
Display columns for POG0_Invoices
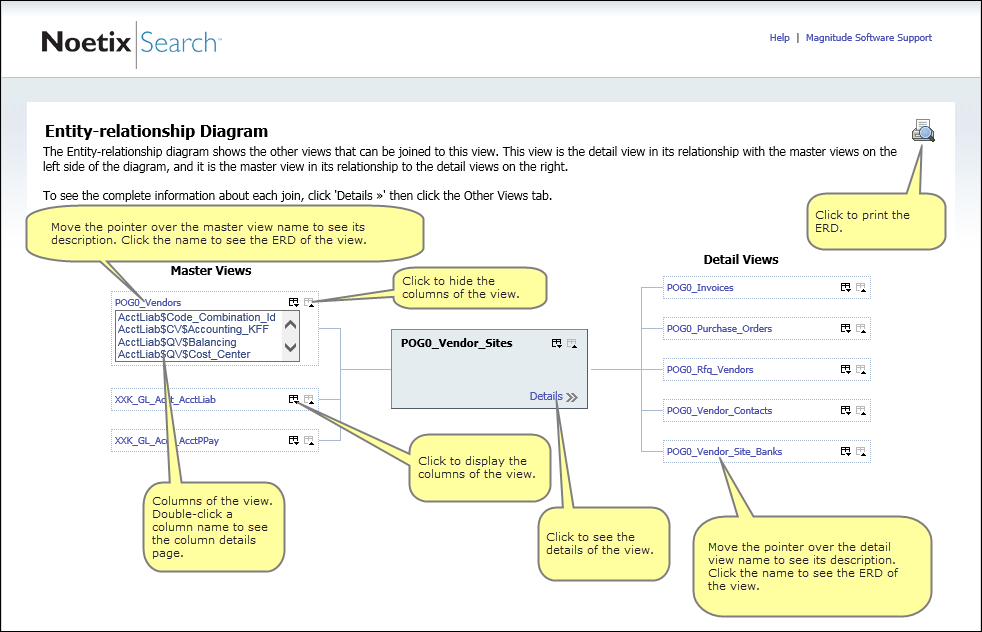(x=845, y=288)
